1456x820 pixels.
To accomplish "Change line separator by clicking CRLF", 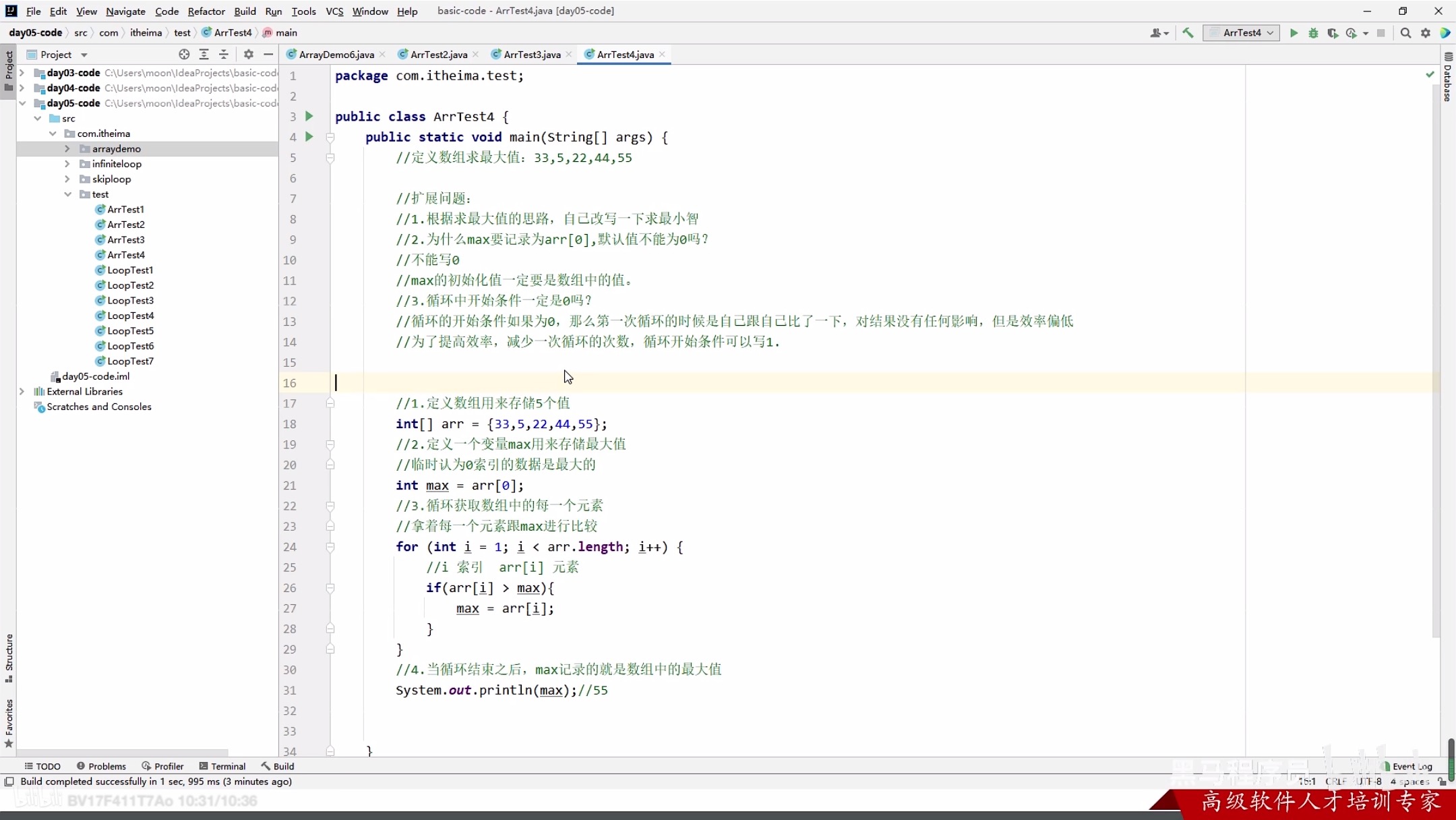I will [1335, 782].
